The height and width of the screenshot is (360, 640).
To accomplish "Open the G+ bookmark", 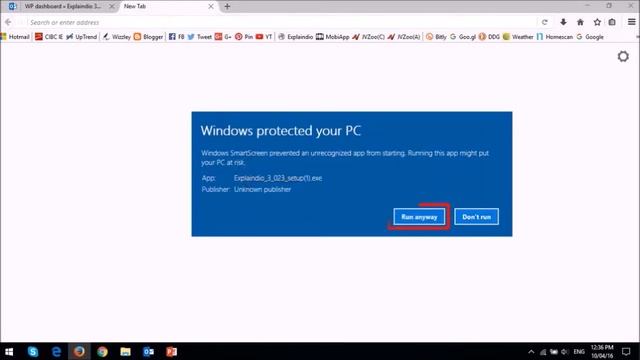I will pos(223,37).
